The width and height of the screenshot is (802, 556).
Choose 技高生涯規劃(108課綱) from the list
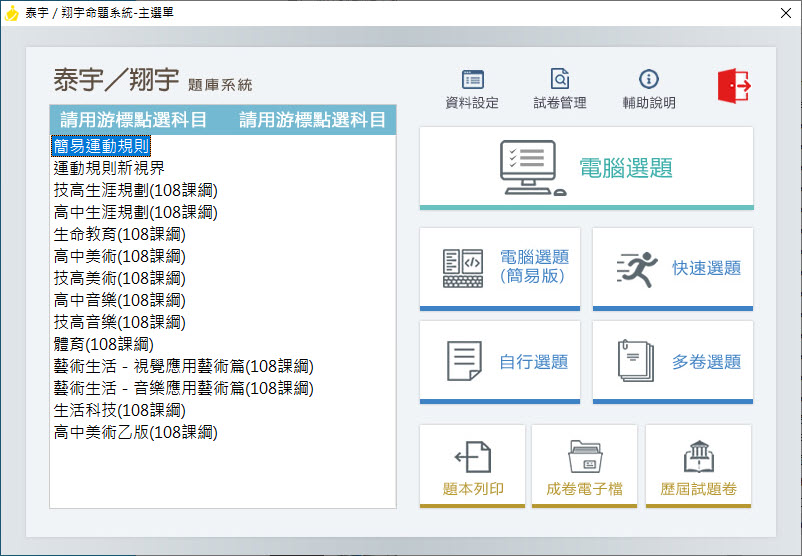tap(135, 190)
